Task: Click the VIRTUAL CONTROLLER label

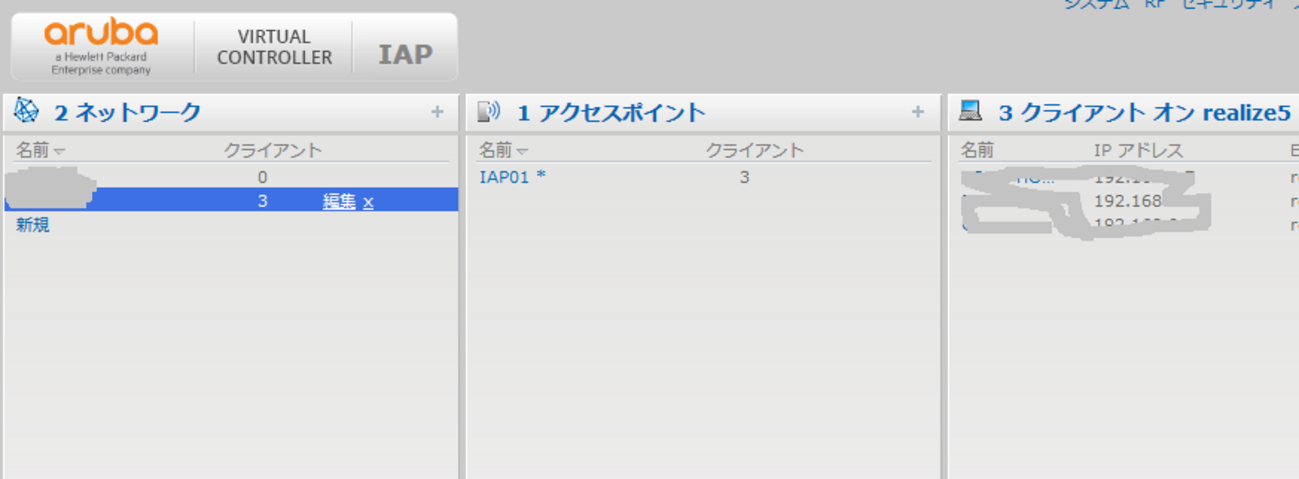Action: 274,47
